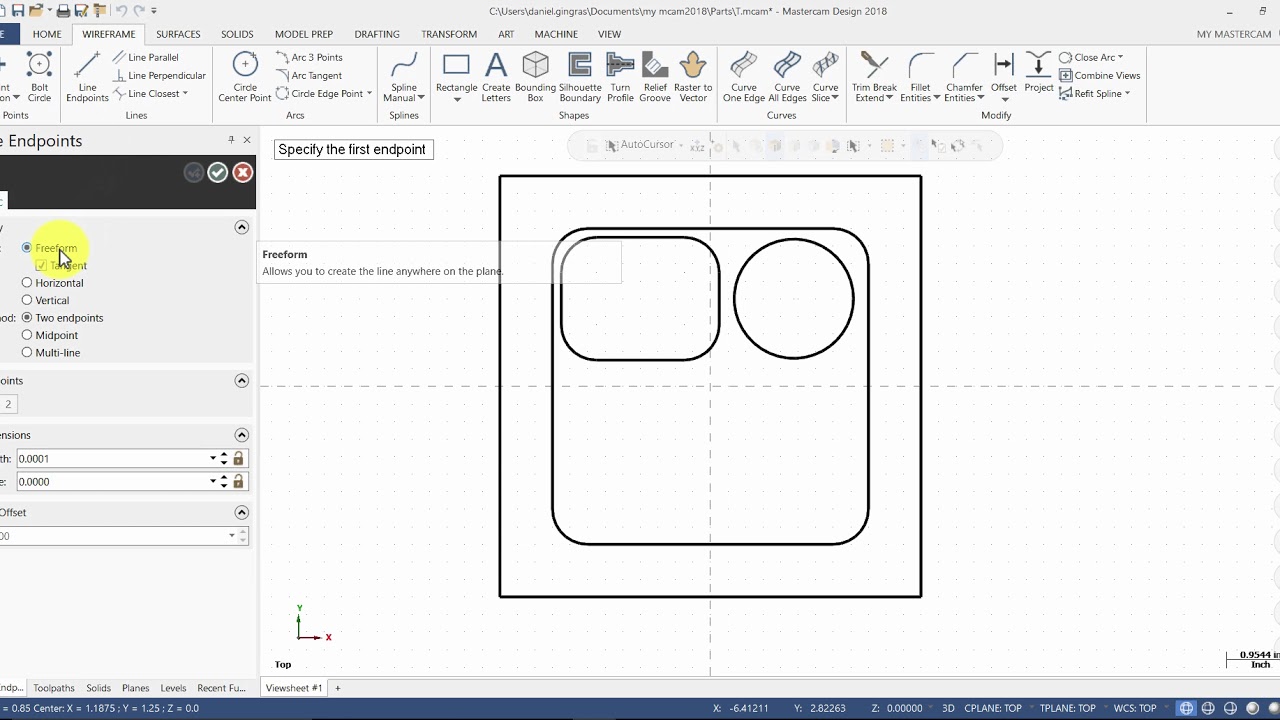Switch to the HOME ribbon tab
The height and width of the screenshot is (720, 1280).
(47, 34)
